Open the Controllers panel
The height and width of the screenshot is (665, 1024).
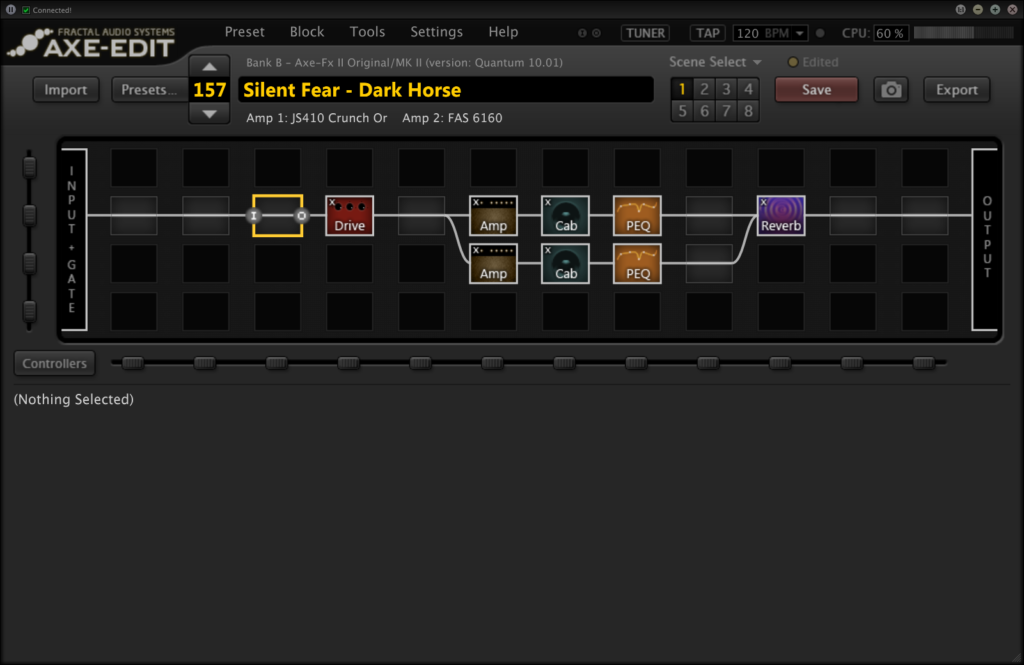(54, 363)
